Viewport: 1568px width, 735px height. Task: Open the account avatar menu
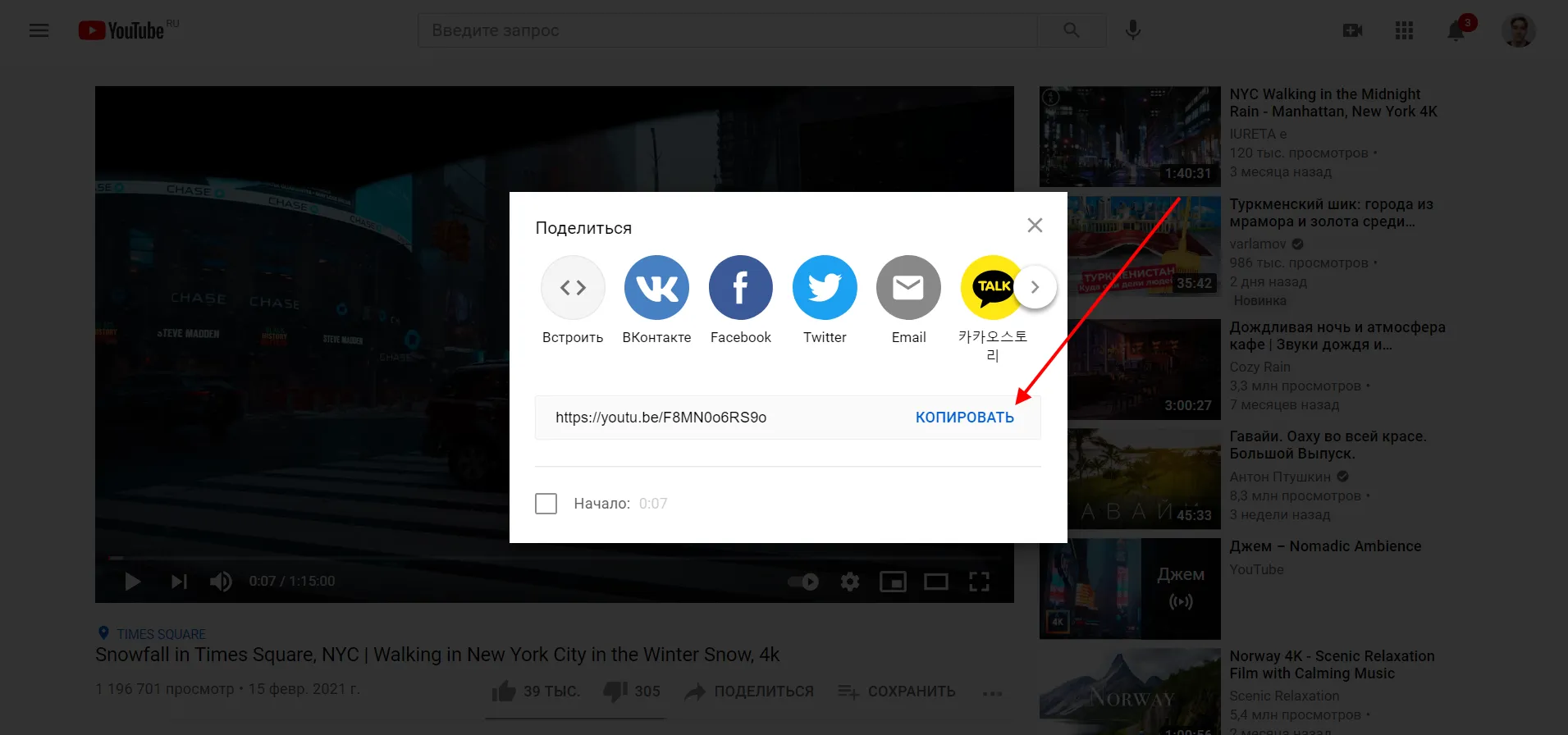click(x=1518, y=30)
